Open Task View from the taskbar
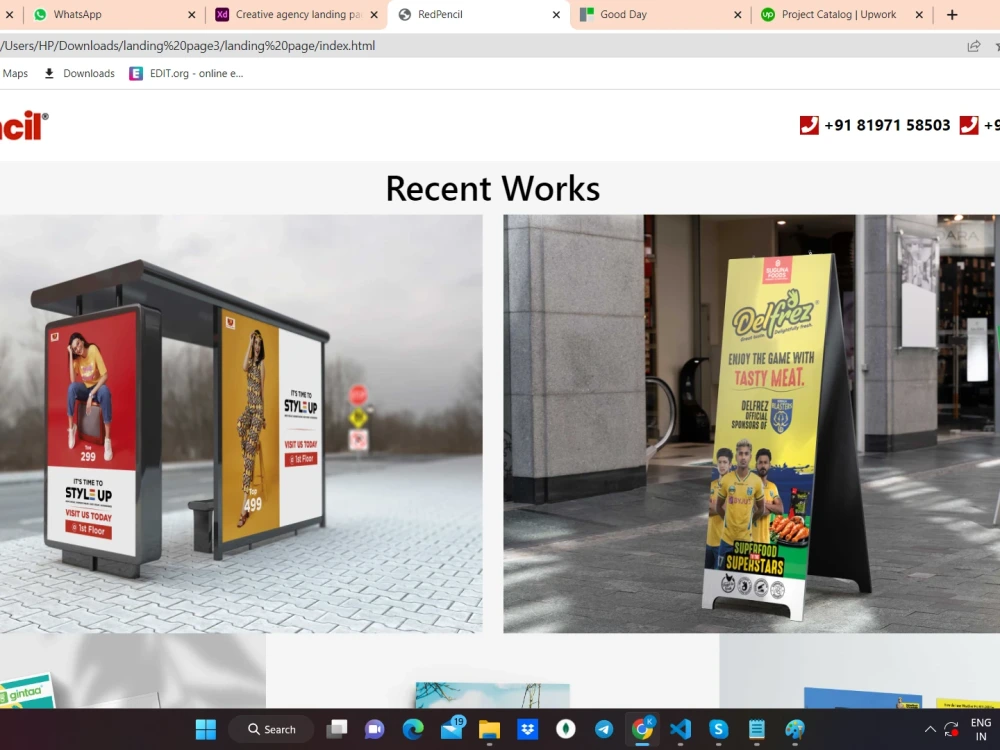Screen dimensions: 1000x750 click(337, 729)
